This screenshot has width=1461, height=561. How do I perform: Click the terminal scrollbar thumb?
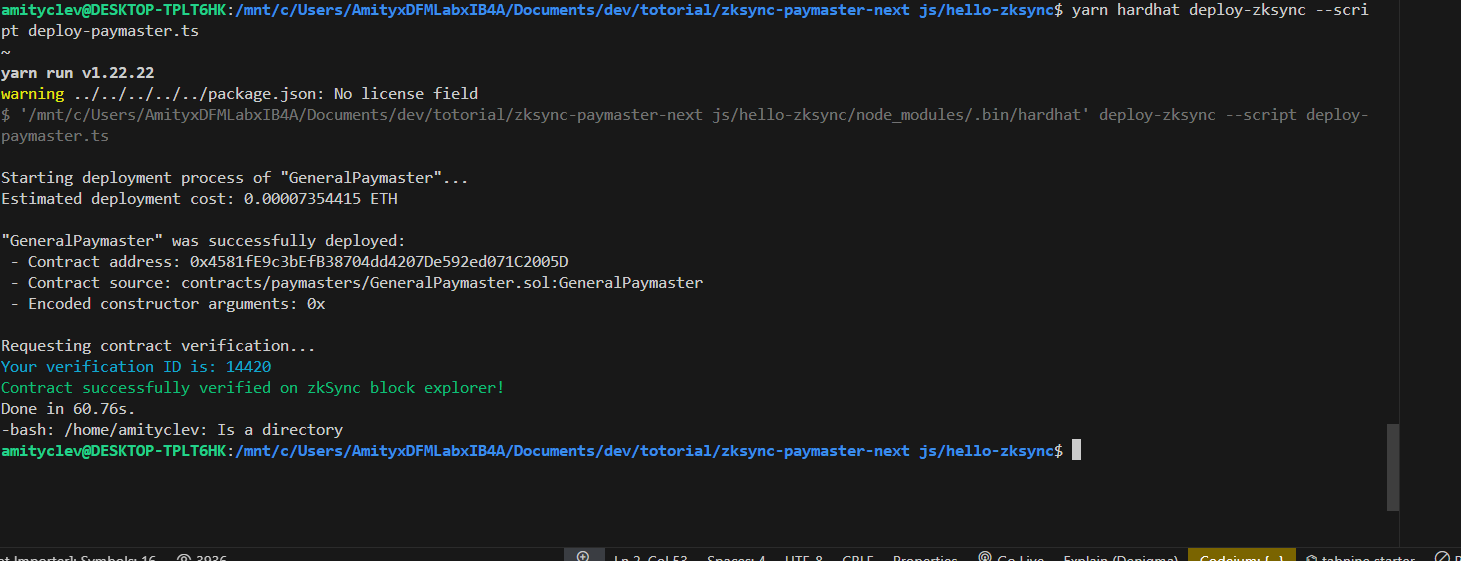point(1392,468)
